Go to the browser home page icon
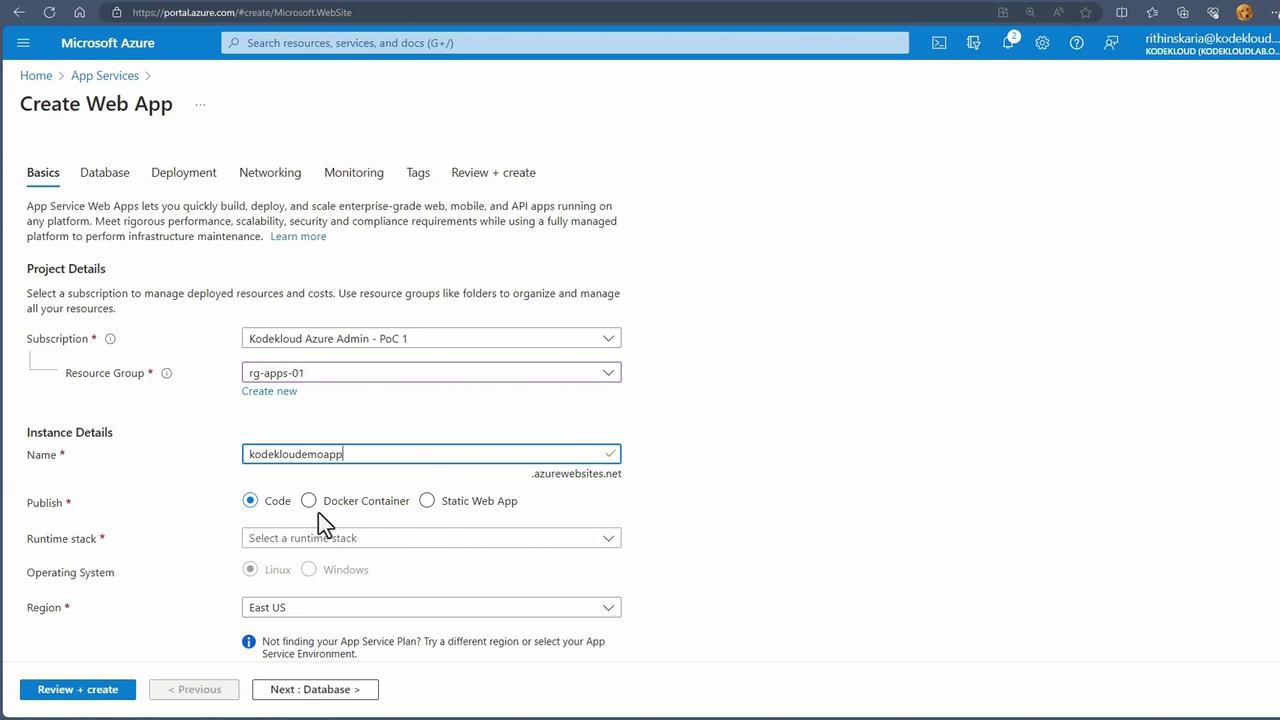 coord(80,12)
